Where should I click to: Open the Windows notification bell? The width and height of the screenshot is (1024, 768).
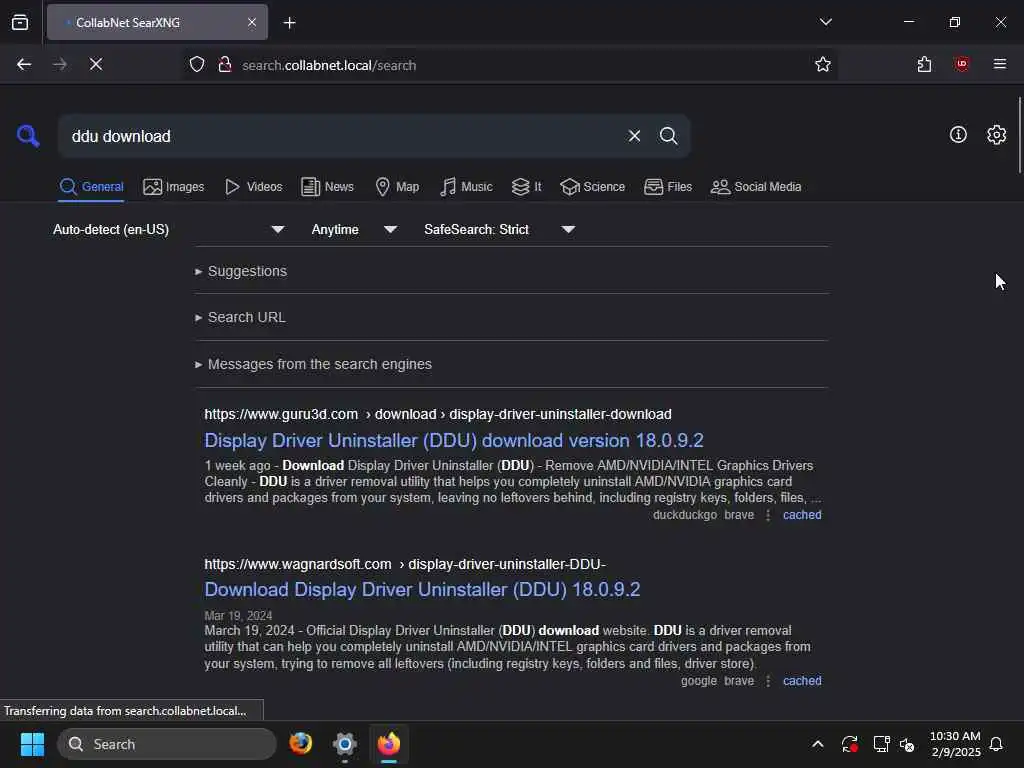point(996,744)
